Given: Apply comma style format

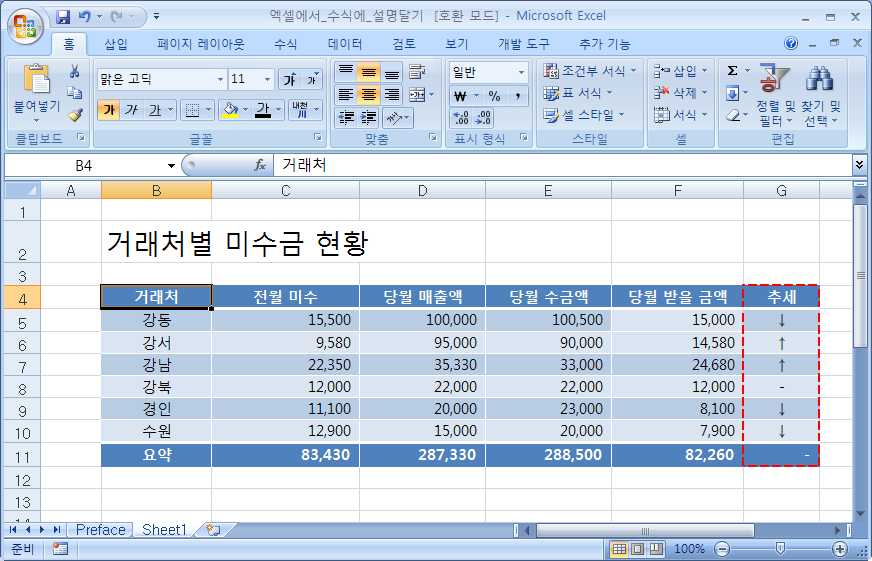Looking at the screenshot, I should [x=517, y=96].
